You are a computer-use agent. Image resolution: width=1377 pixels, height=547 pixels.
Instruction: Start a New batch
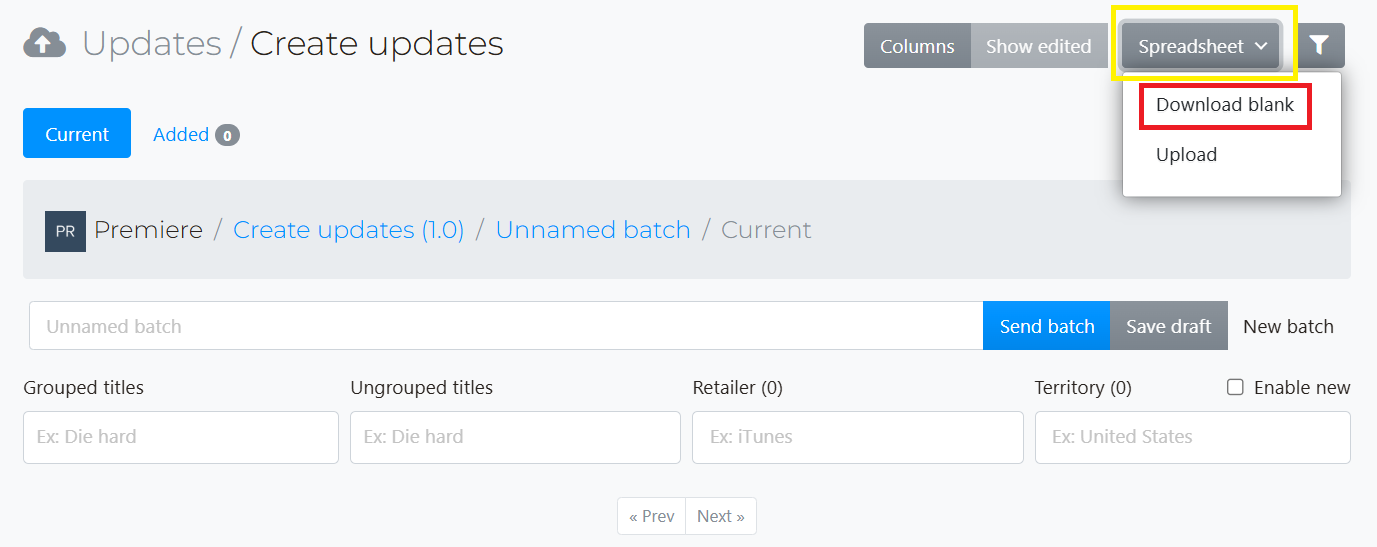click(1288, 326)
